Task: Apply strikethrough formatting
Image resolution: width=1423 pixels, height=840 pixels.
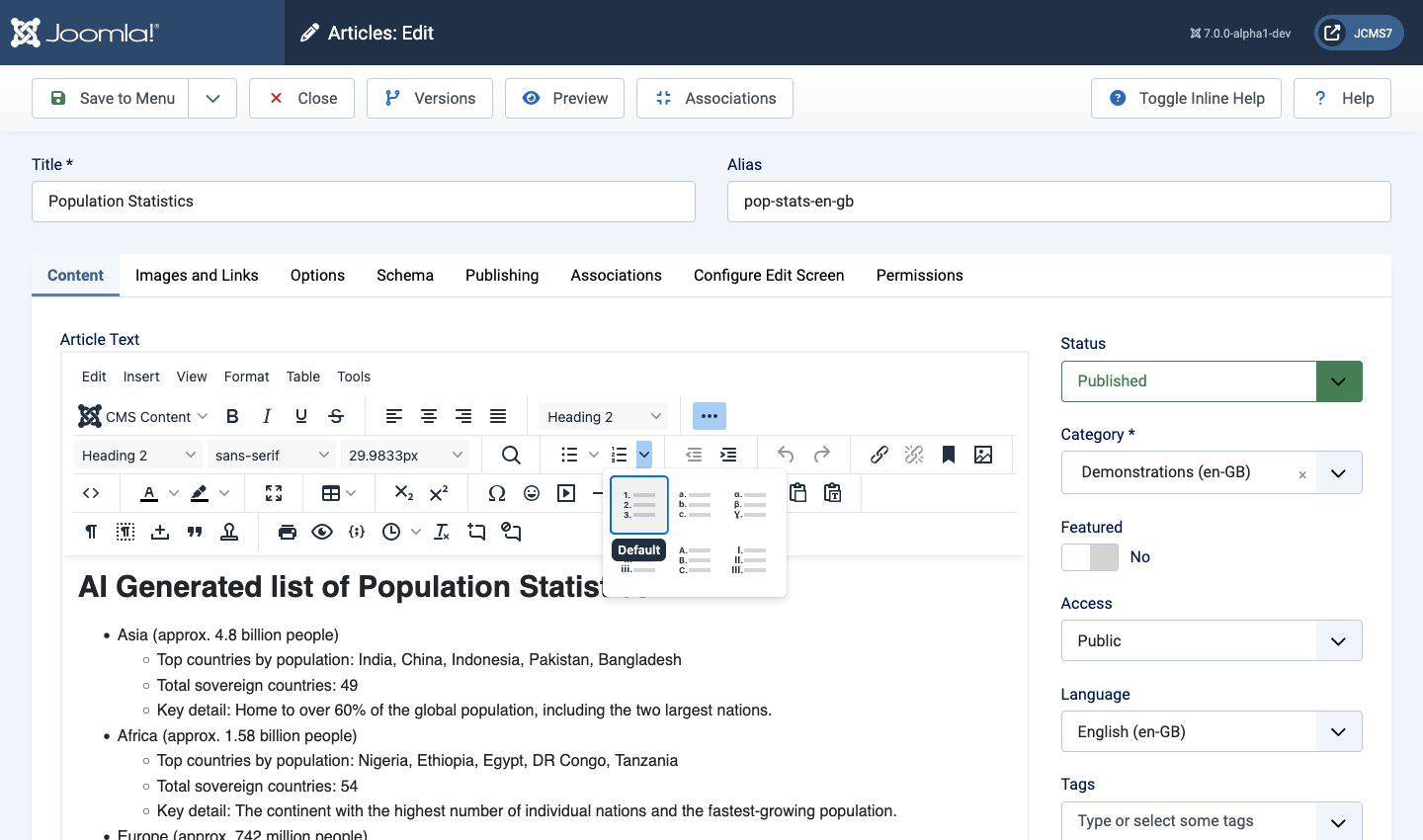Action: point(336,416)
